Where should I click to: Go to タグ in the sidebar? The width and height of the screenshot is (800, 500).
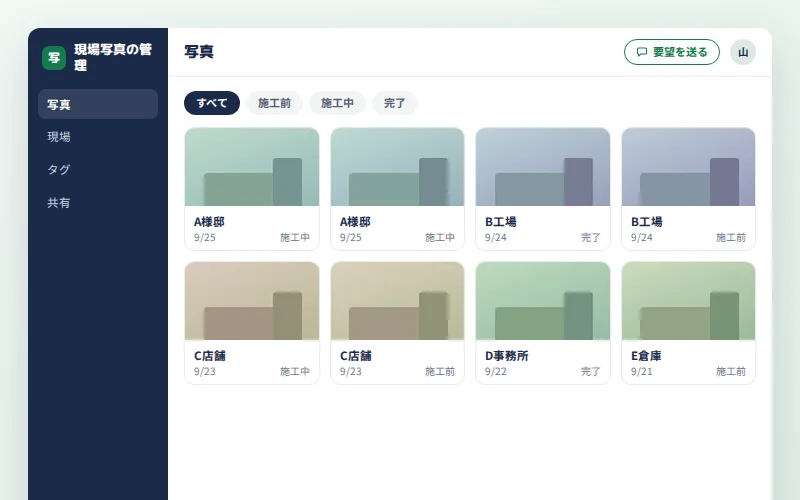98,169
